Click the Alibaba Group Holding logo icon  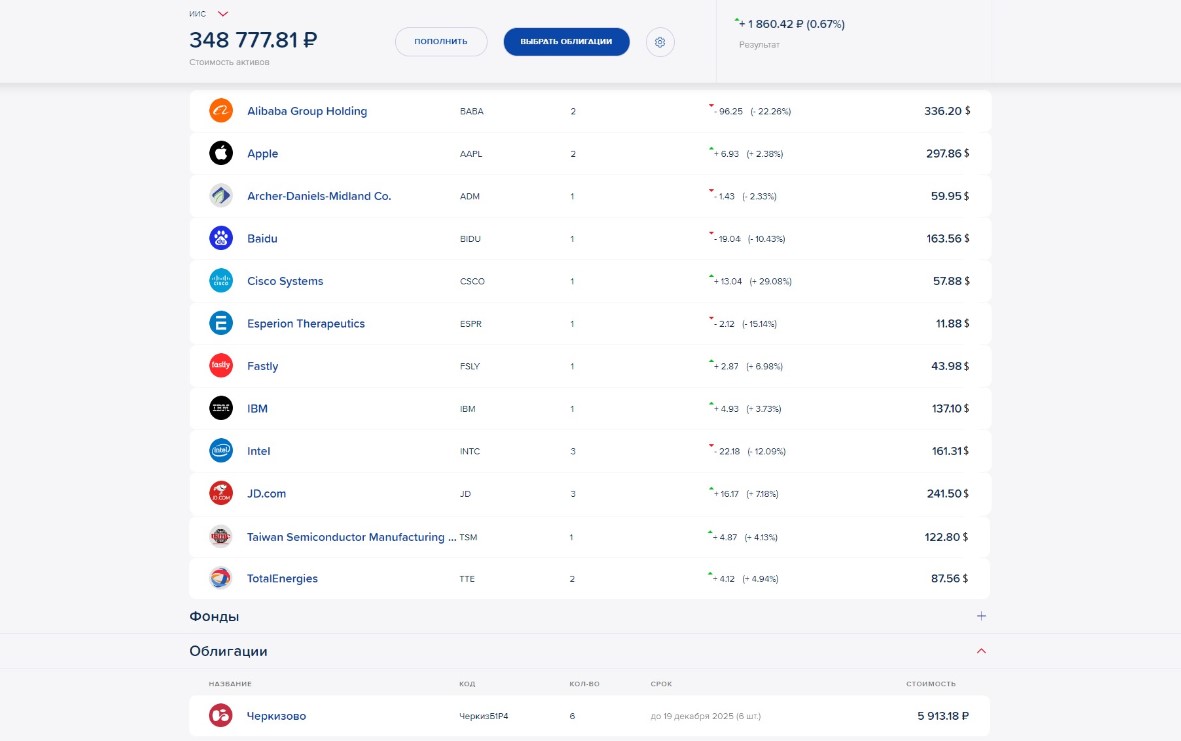(x=221, y=111)
